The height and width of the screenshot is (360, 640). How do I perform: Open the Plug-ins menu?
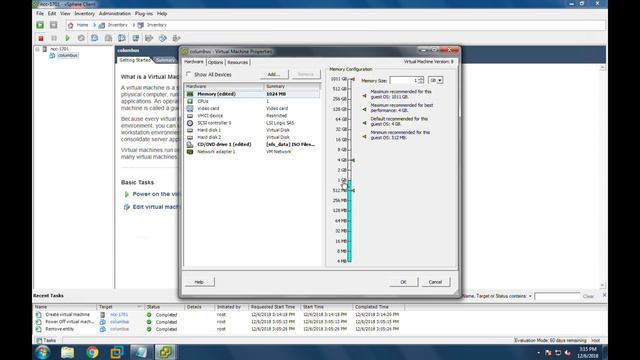(x=144, y=14)
